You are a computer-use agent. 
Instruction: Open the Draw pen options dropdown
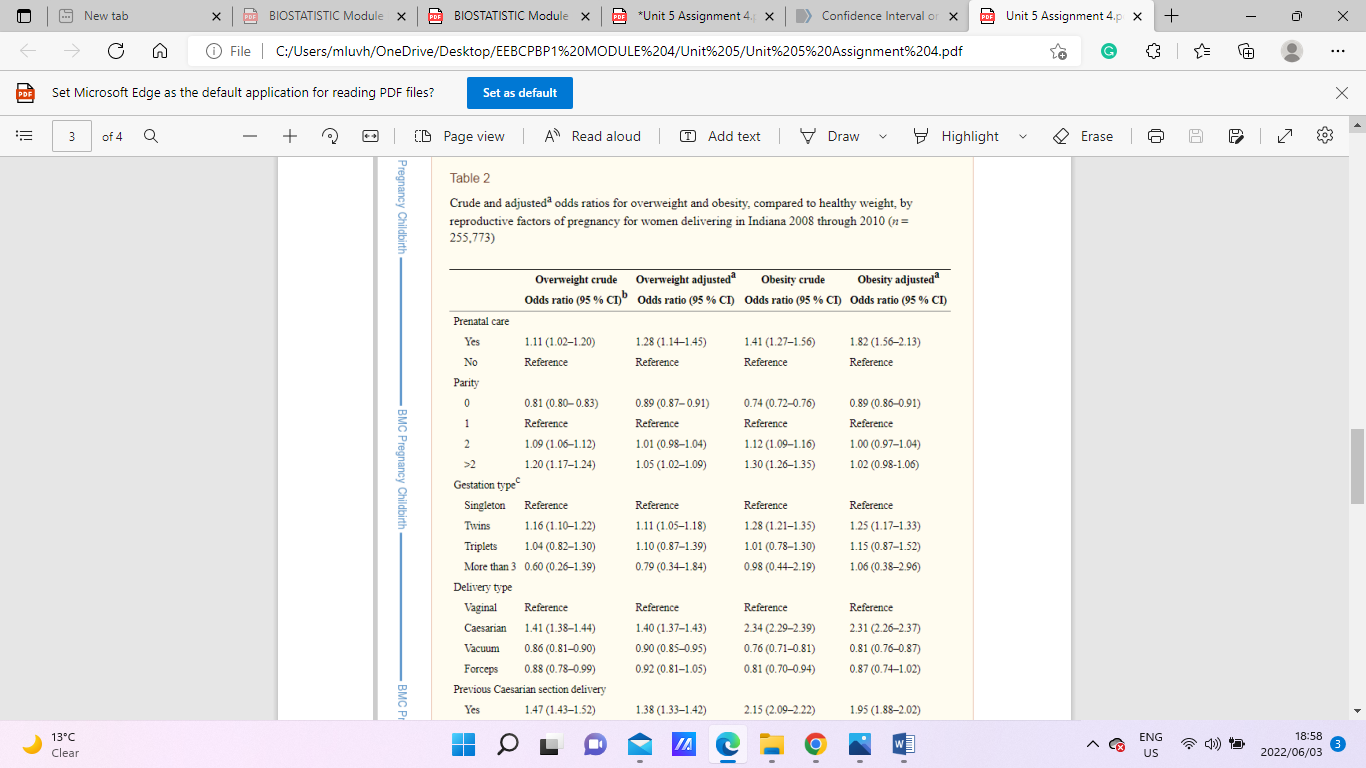coord(881,135)
